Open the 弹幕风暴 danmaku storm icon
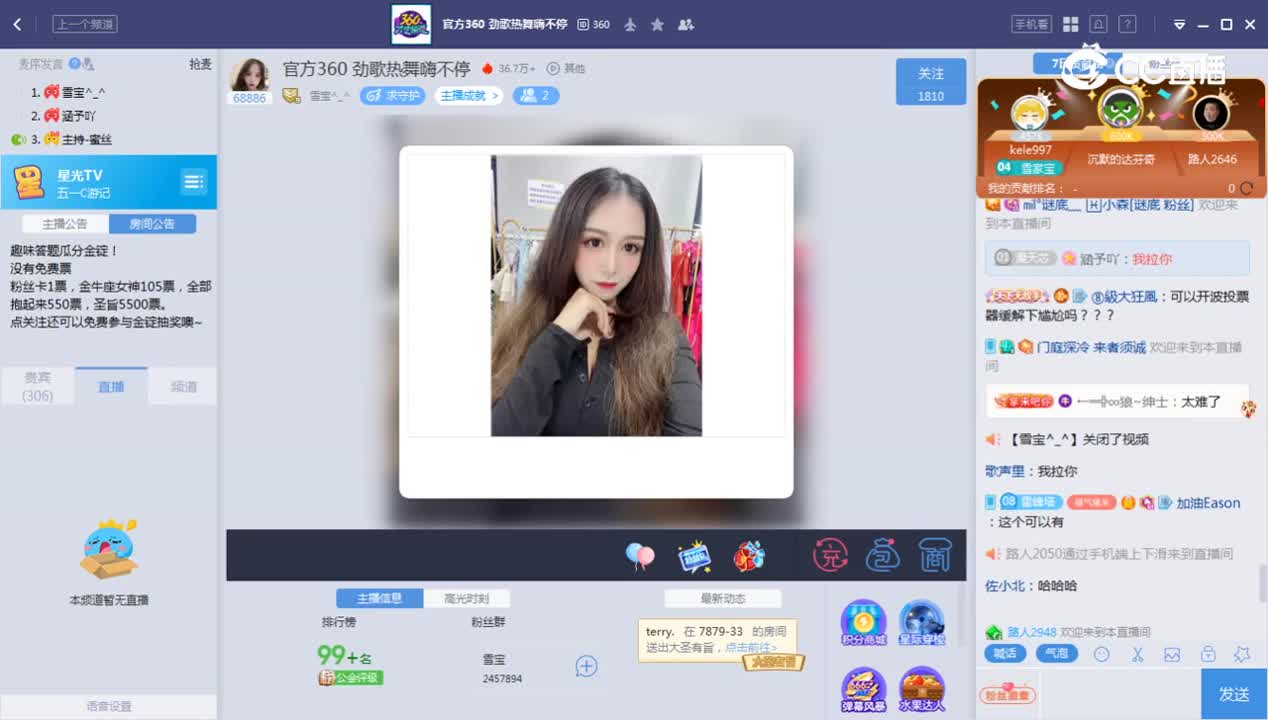 pyautogui.click(x=863, y=689)
